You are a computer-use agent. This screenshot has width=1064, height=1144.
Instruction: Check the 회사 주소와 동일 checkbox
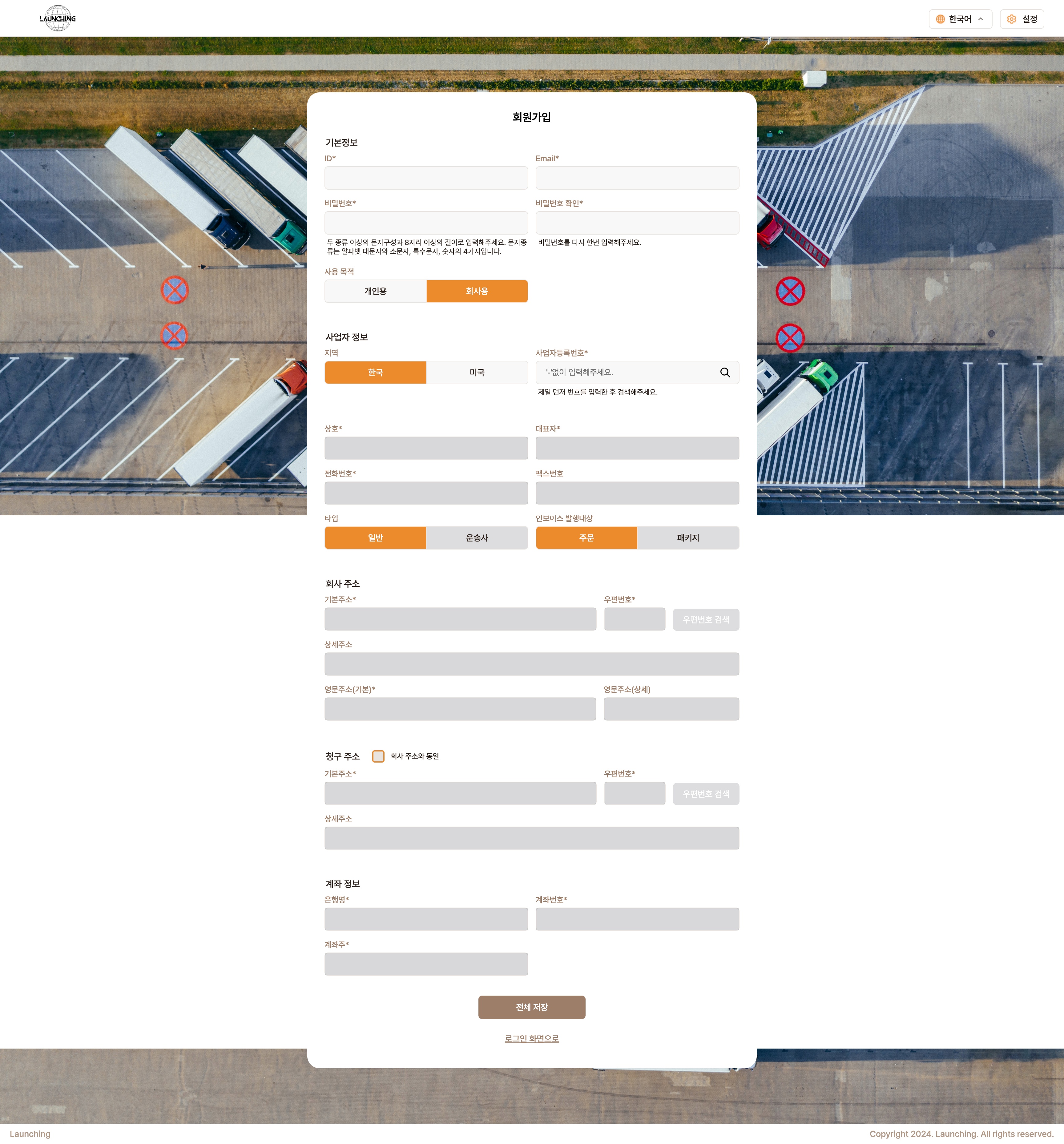tap(378, 756)
